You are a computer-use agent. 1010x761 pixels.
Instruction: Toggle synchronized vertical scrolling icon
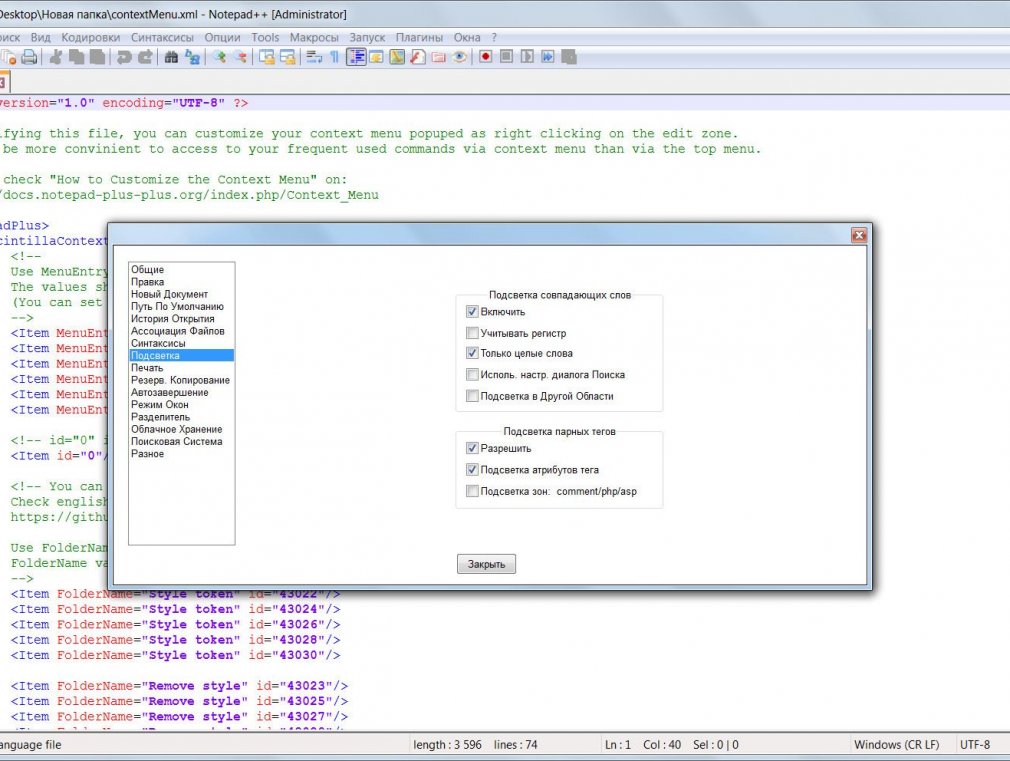(267, 57)
